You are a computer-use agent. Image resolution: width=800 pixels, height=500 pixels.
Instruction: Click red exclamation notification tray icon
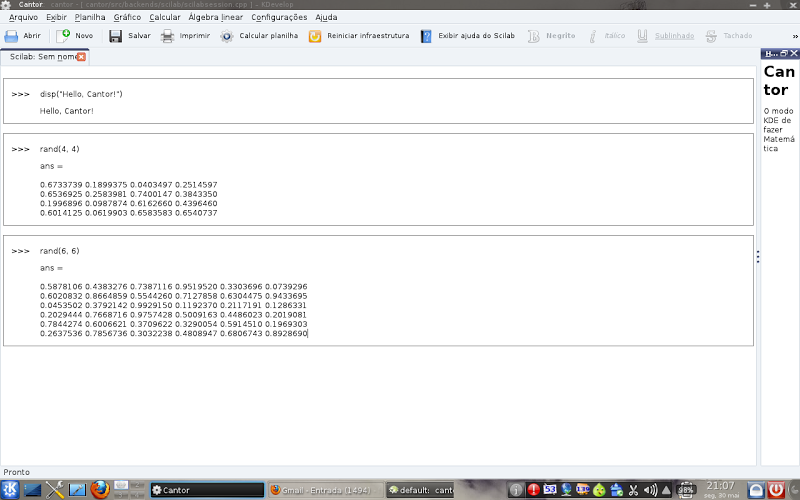point(533,490)
